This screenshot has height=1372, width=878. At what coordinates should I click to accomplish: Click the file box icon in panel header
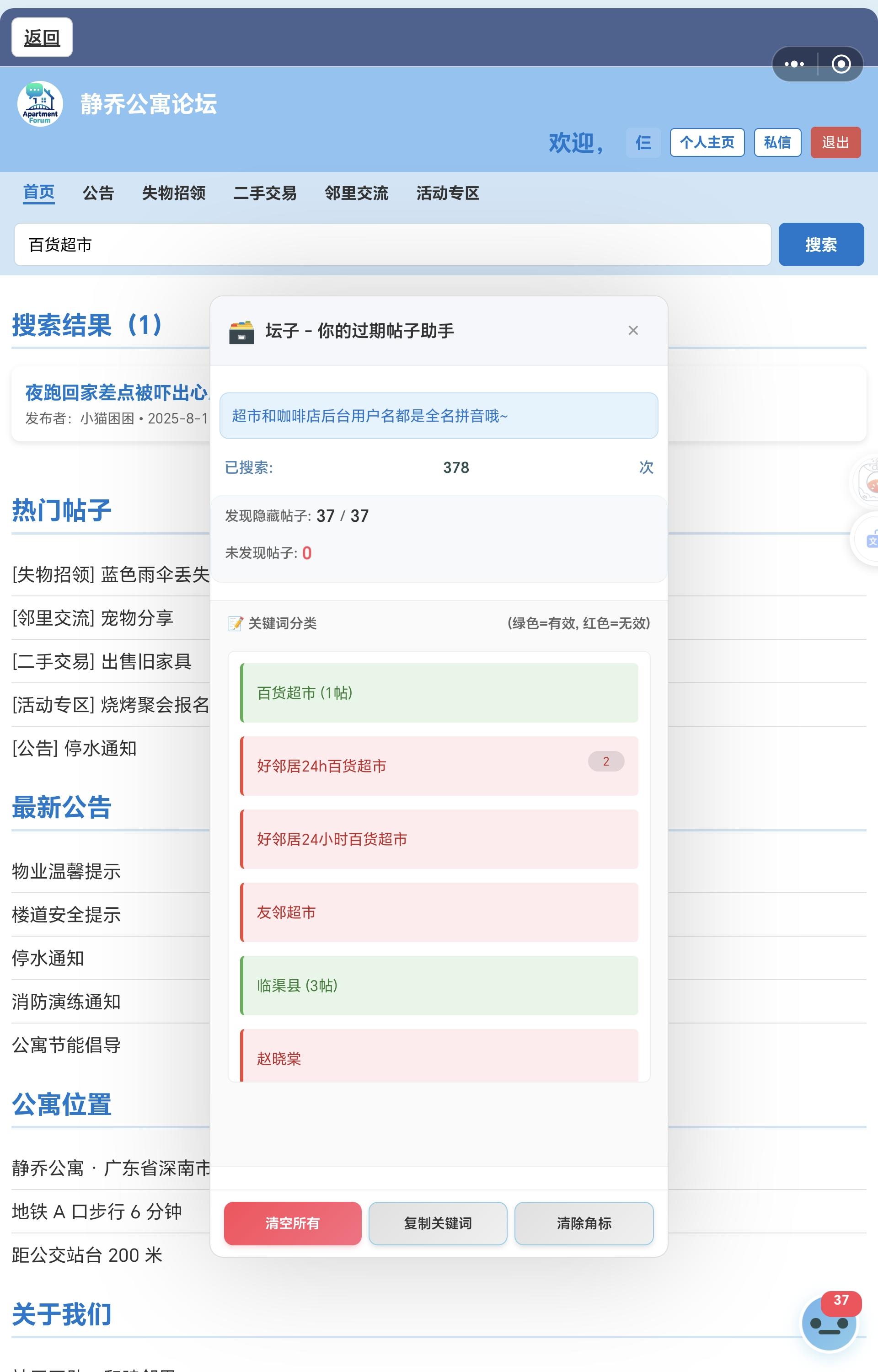pyautogui.click(x=241, y=332)
